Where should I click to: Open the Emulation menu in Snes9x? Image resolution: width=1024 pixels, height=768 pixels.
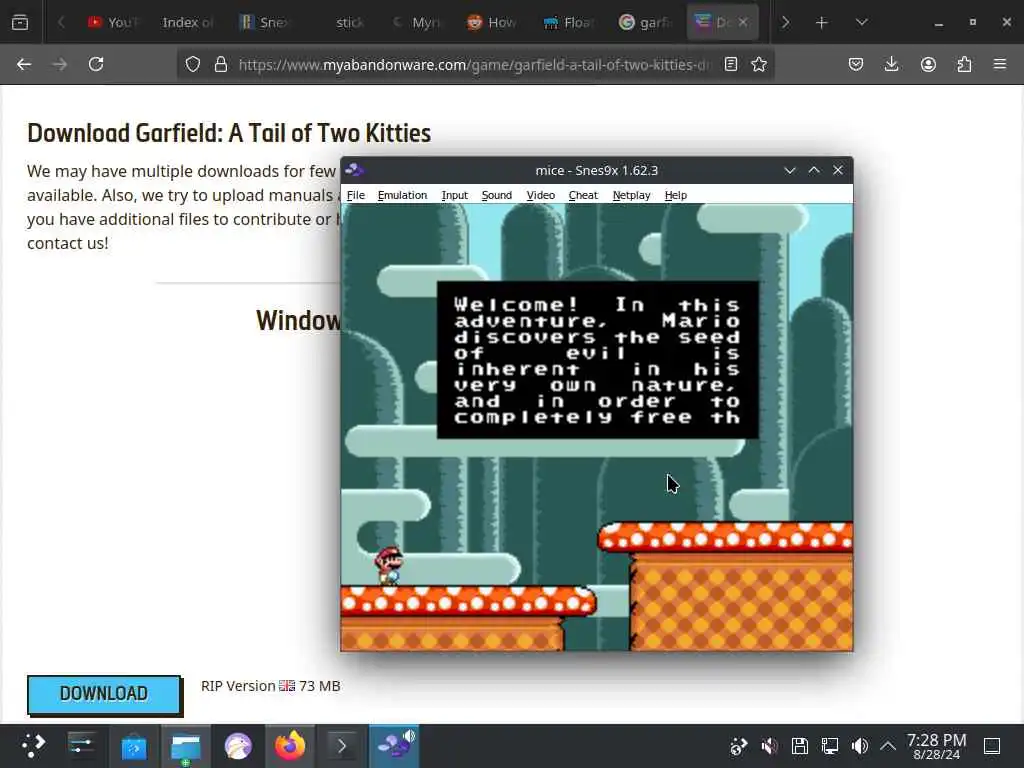pos(402,195)
